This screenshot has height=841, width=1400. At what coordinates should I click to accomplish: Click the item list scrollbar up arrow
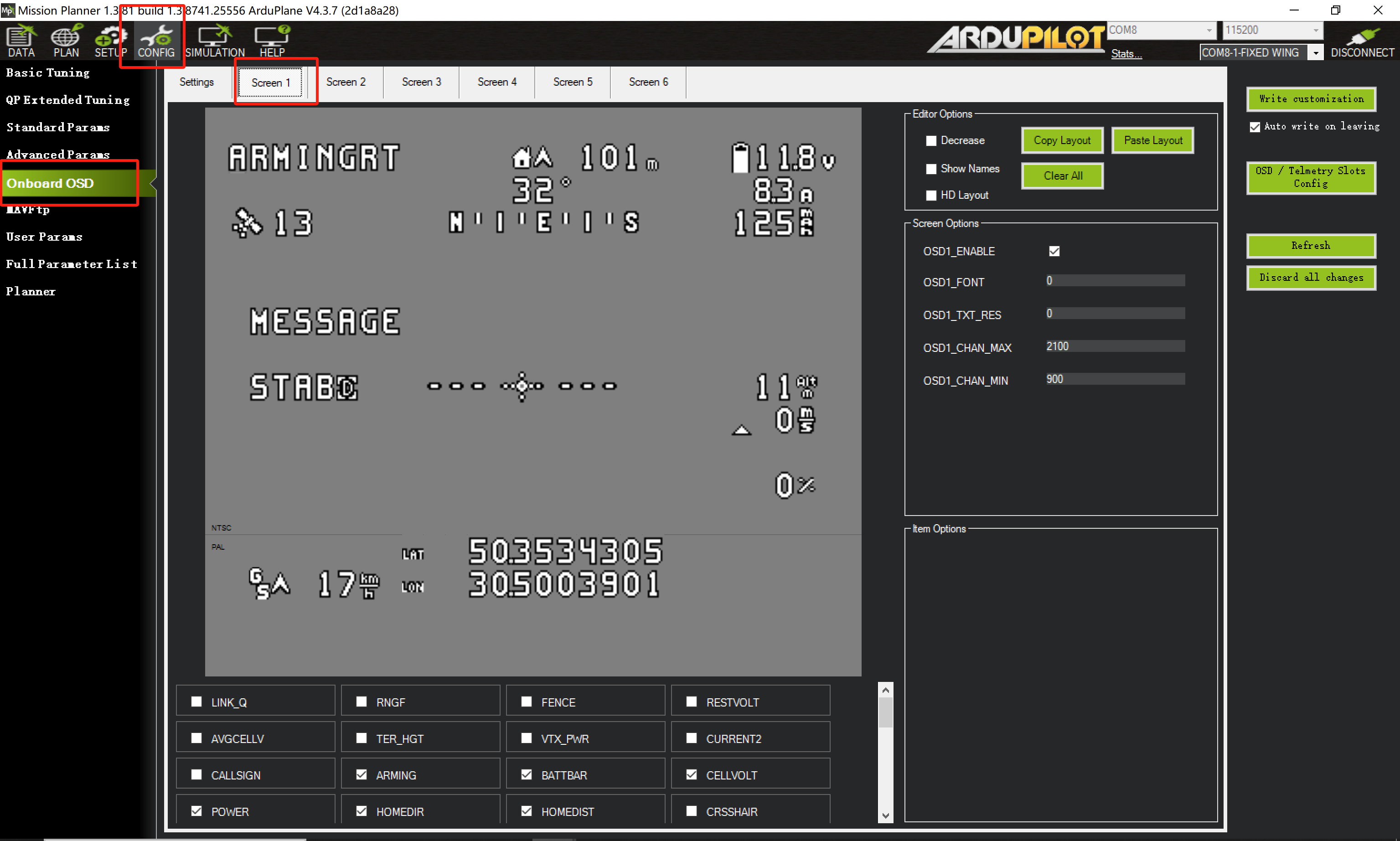(x=885, y=689)
